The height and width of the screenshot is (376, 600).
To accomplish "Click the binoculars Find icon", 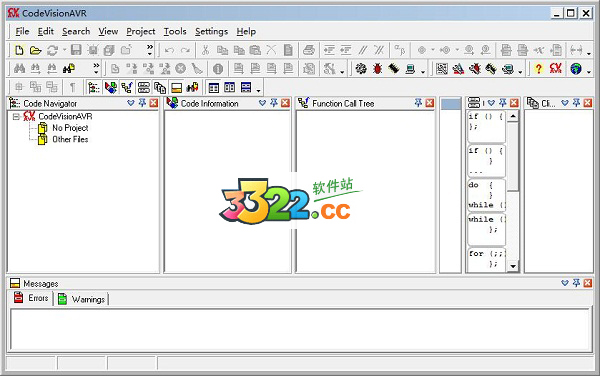I will [19, 69].
